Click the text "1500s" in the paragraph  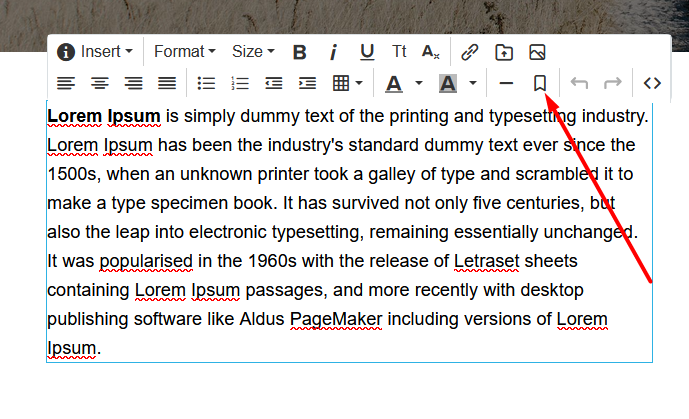tap(72, 174)
